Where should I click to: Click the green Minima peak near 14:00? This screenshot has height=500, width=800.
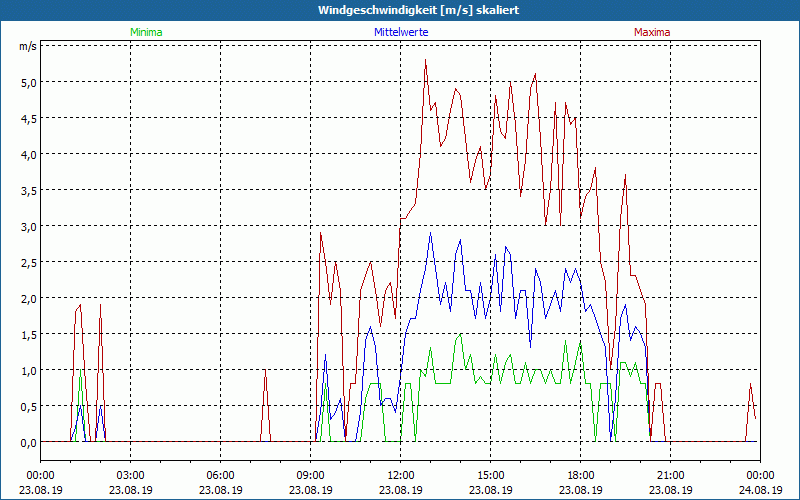[x=461, y=334]
